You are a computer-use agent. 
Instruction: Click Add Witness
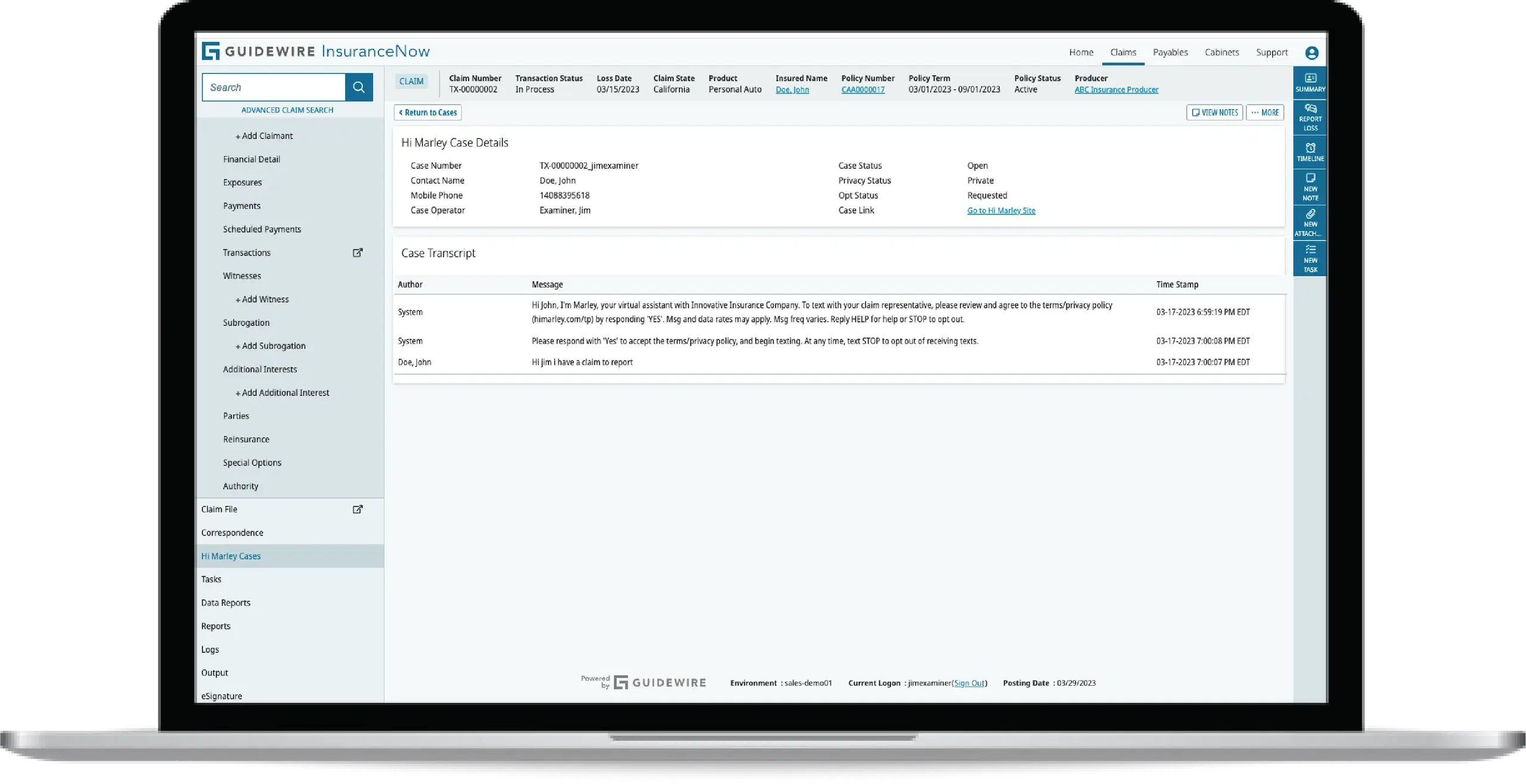pos(262,299)
